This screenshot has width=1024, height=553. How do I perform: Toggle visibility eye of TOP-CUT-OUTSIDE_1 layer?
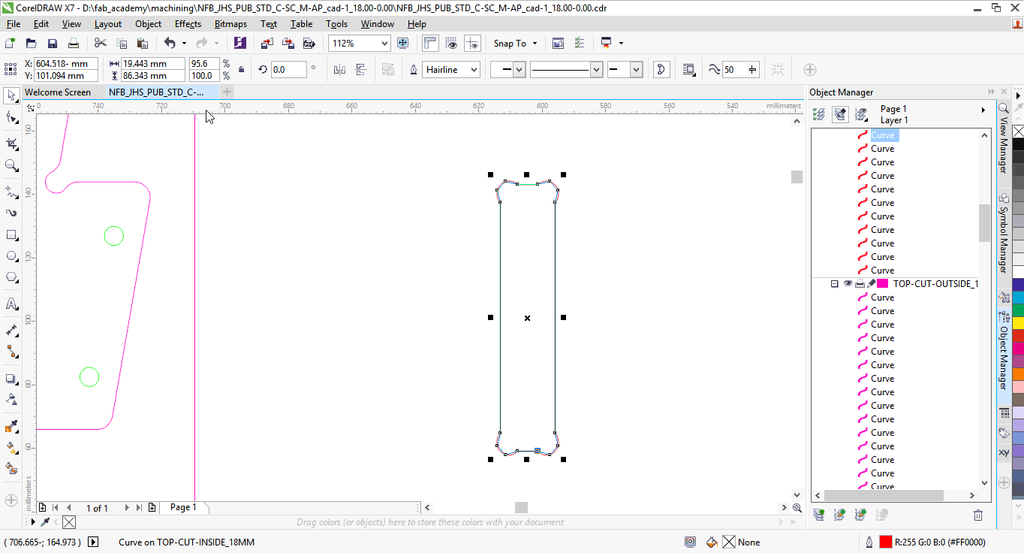pyautogui.click(x=848, y=284)
